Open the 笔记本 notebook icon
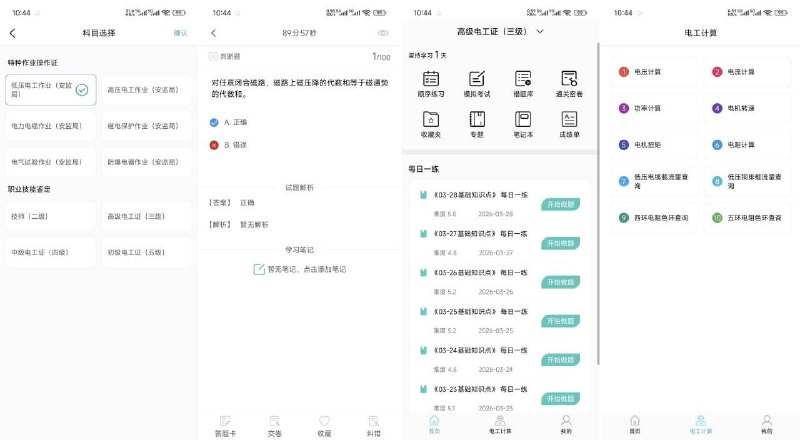The height and width of the screenshot is (440, 800). (523, 123)
